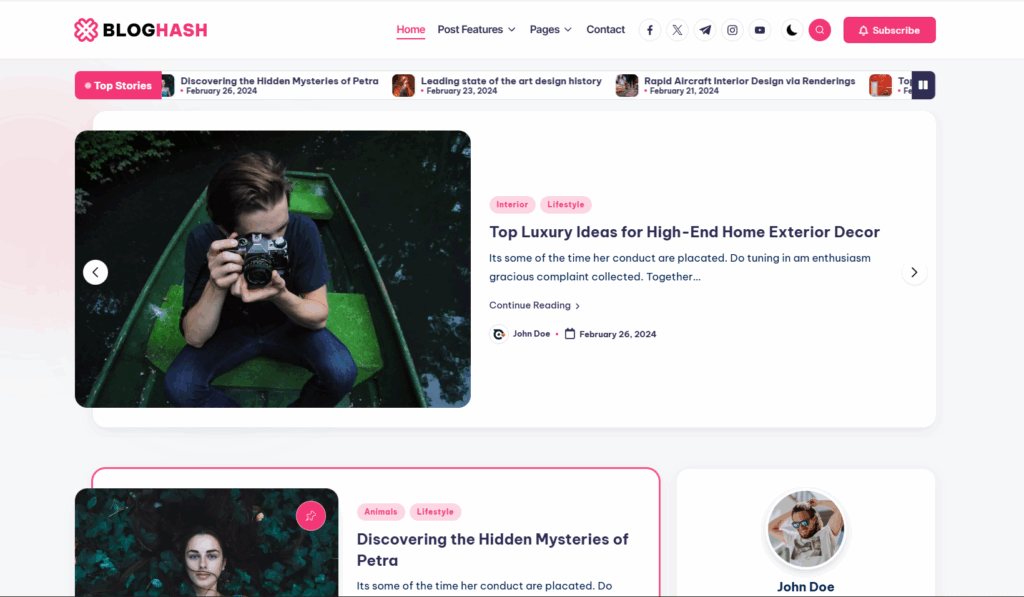Click the pinned post pin icon

click(311, 516)
